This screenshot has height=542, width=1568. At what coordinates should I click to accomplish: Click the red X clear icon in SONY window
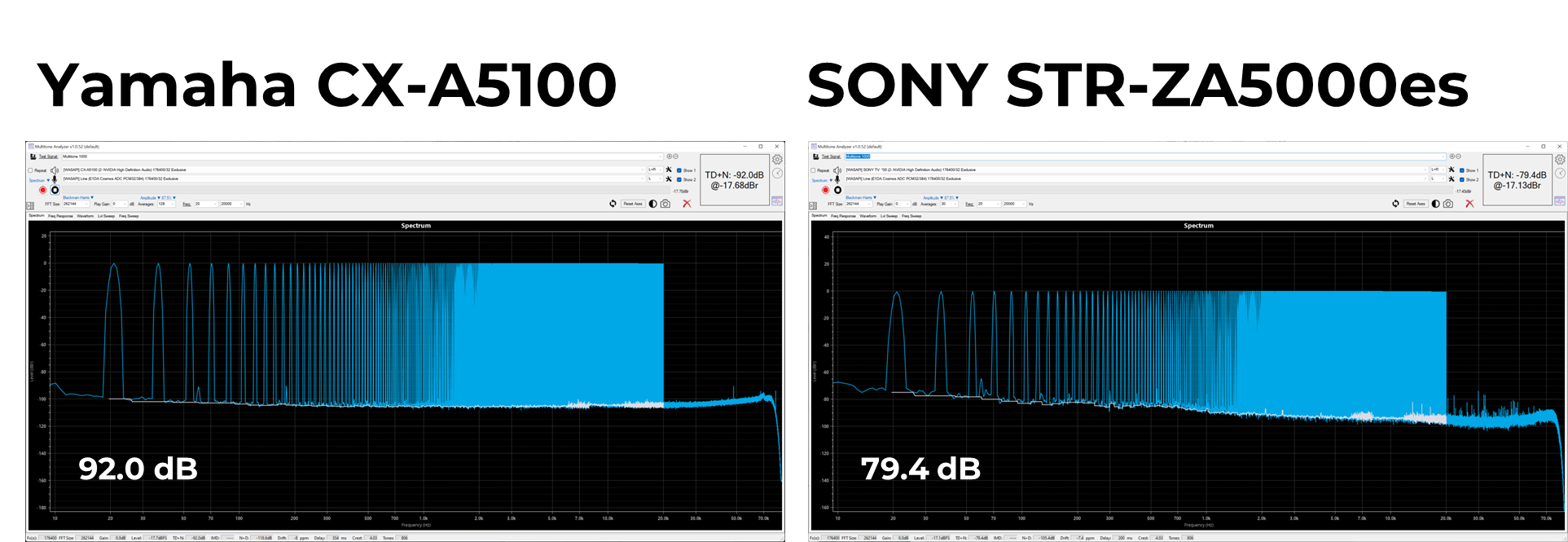click(1469, 204)
